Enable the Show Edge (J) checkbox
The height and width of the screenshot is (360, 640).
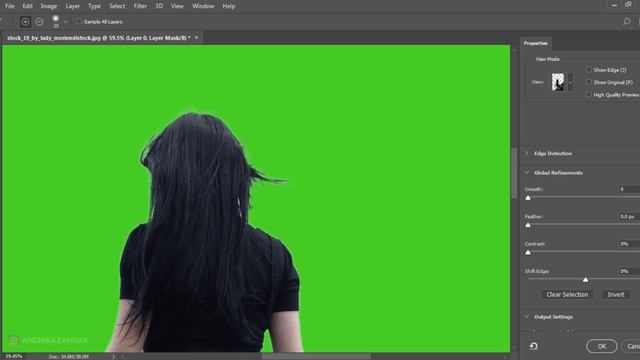click(589, 70)
